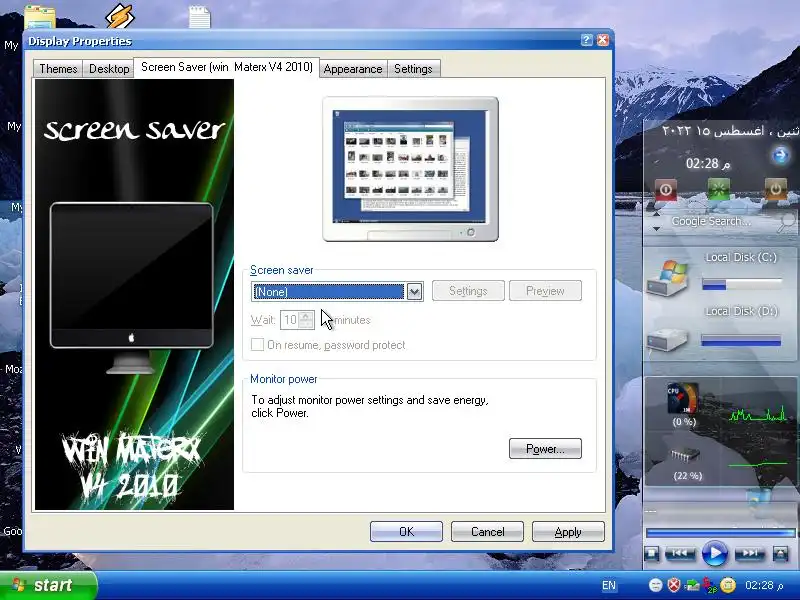Click the stop button in media player gadget
The width and height of the screenshot is (800, 600).
coord(652,553)
